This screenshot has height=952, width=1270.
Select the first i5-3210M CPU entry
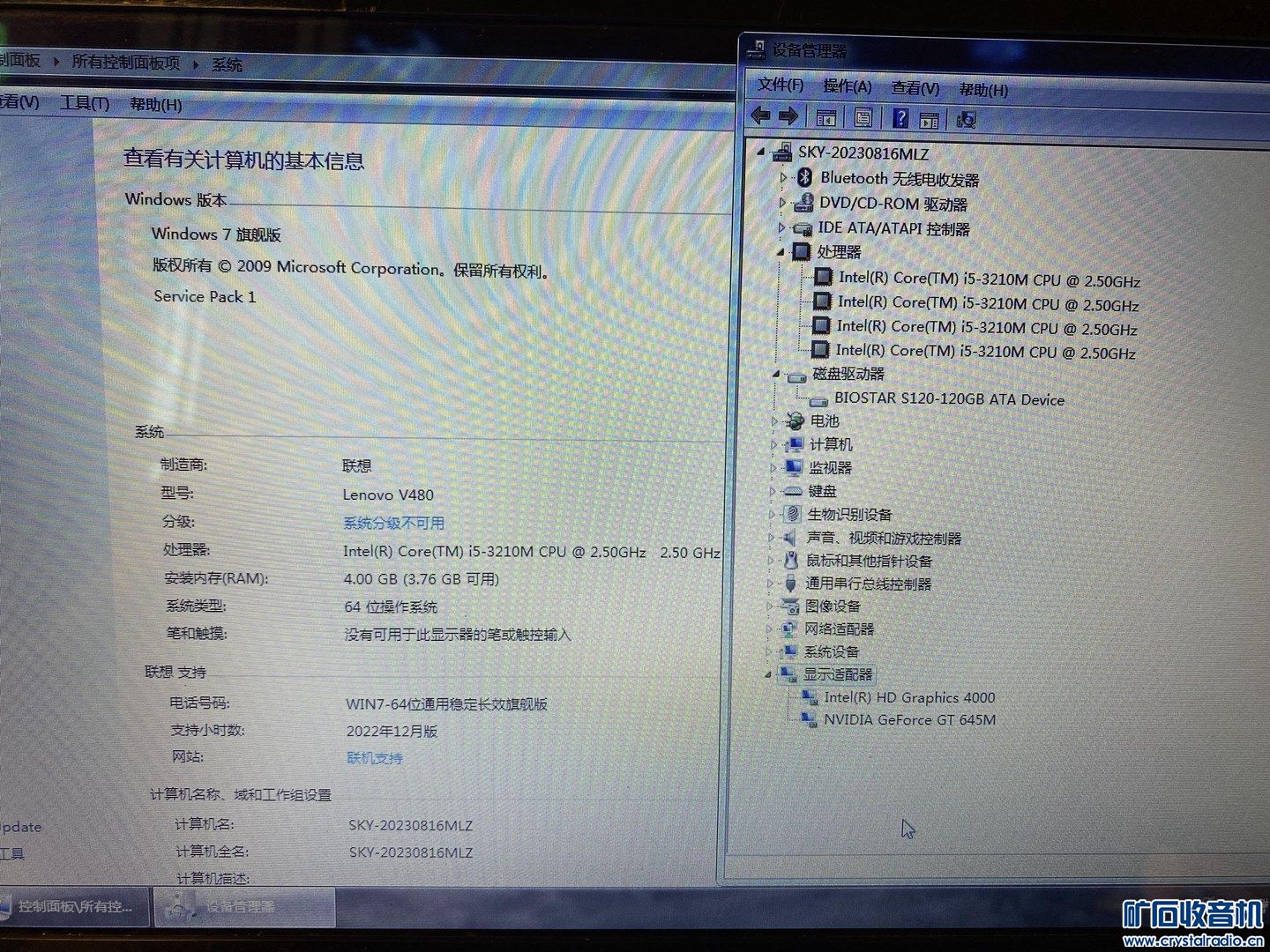pos(989,279)
